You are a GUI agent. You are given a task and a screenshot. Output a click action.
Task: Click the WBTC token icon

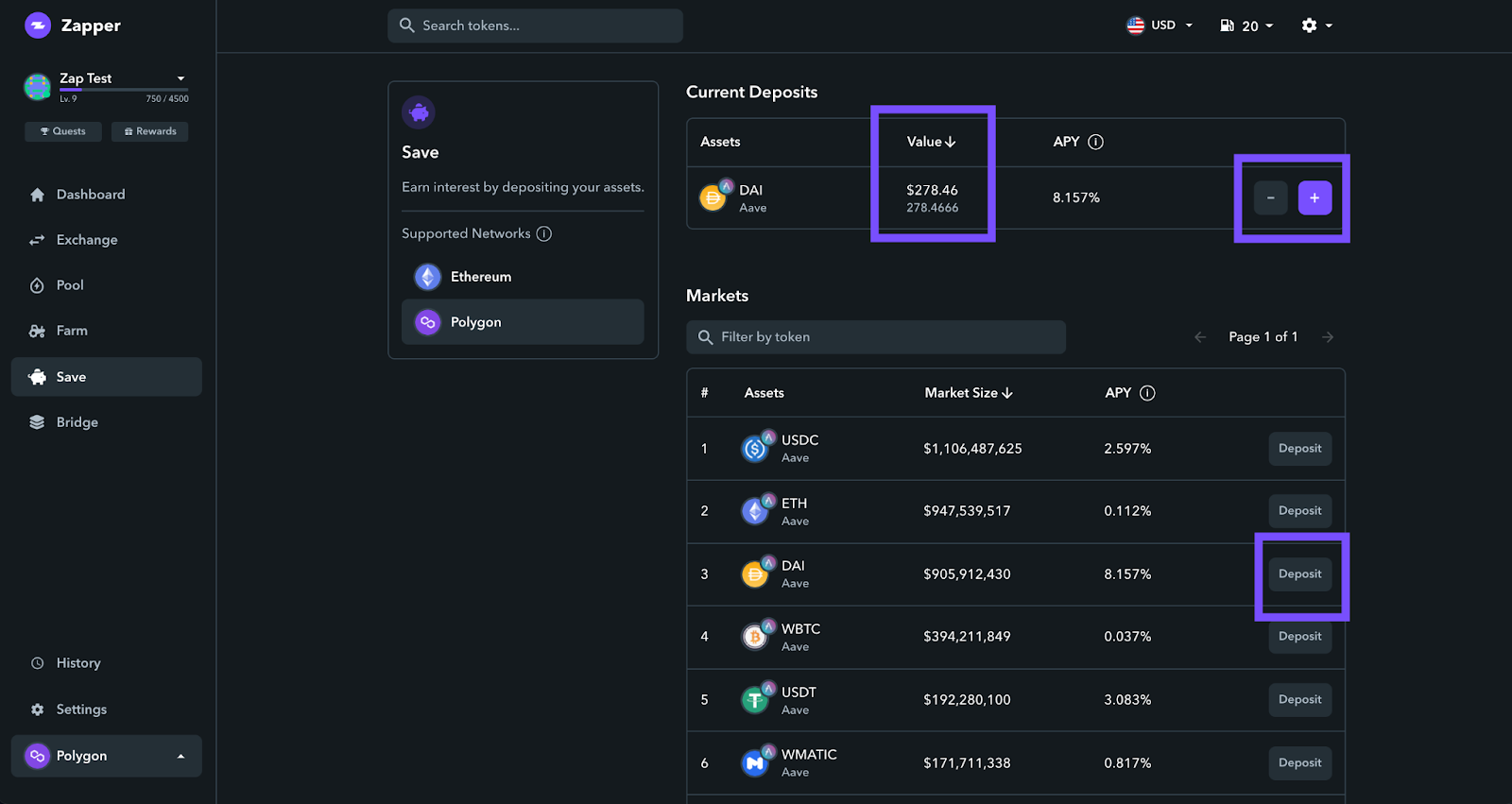coord(757,635)
